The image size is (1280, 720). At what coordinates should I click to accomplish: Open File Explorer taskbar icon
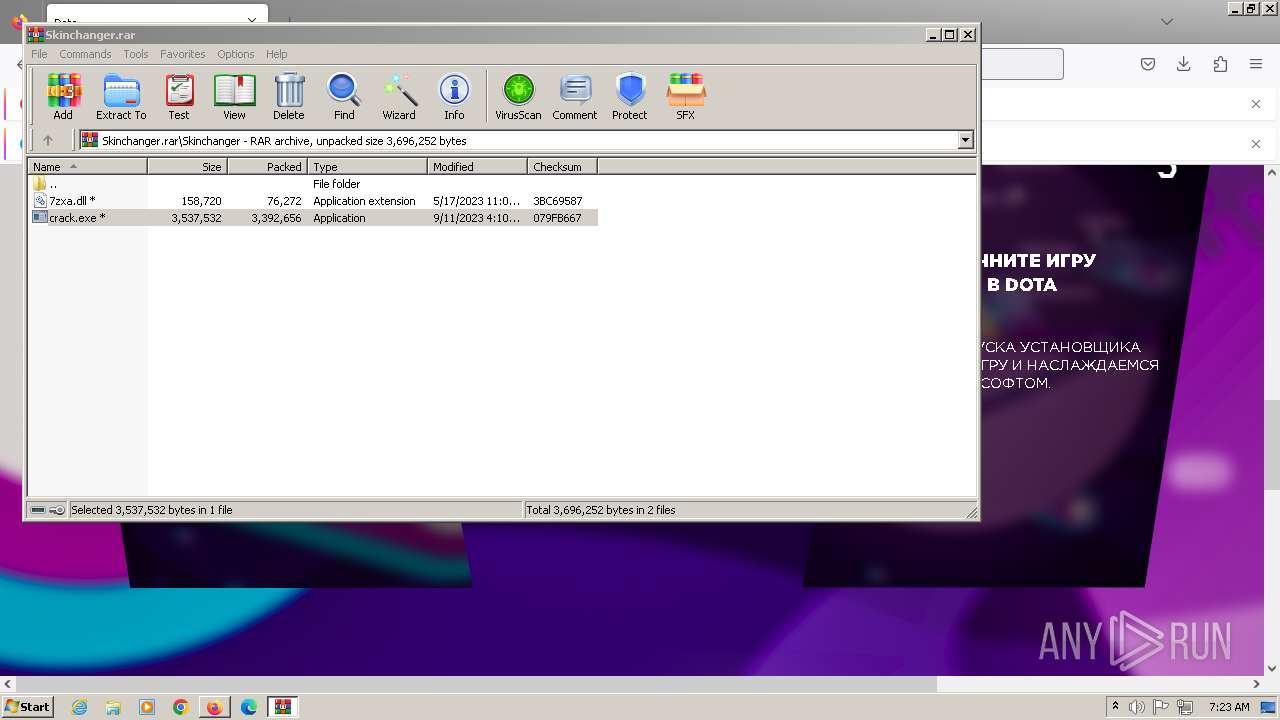click(x=113, y=707)
